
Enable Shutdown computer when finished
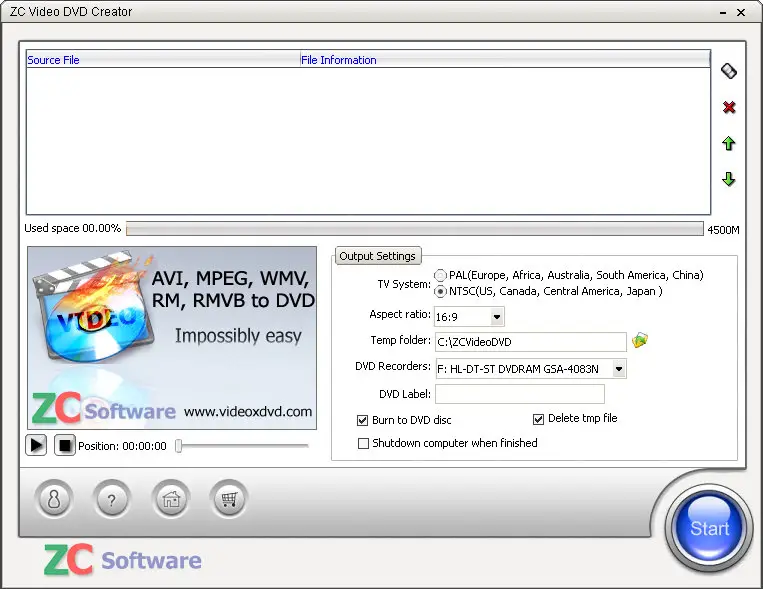[363, 443]
